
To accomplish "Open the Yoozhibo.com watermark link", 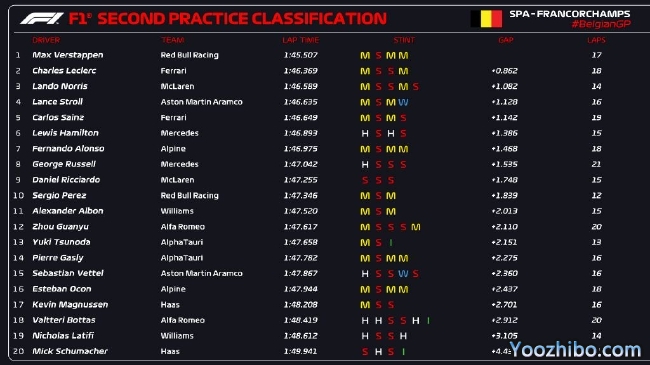I will point(575,350).
